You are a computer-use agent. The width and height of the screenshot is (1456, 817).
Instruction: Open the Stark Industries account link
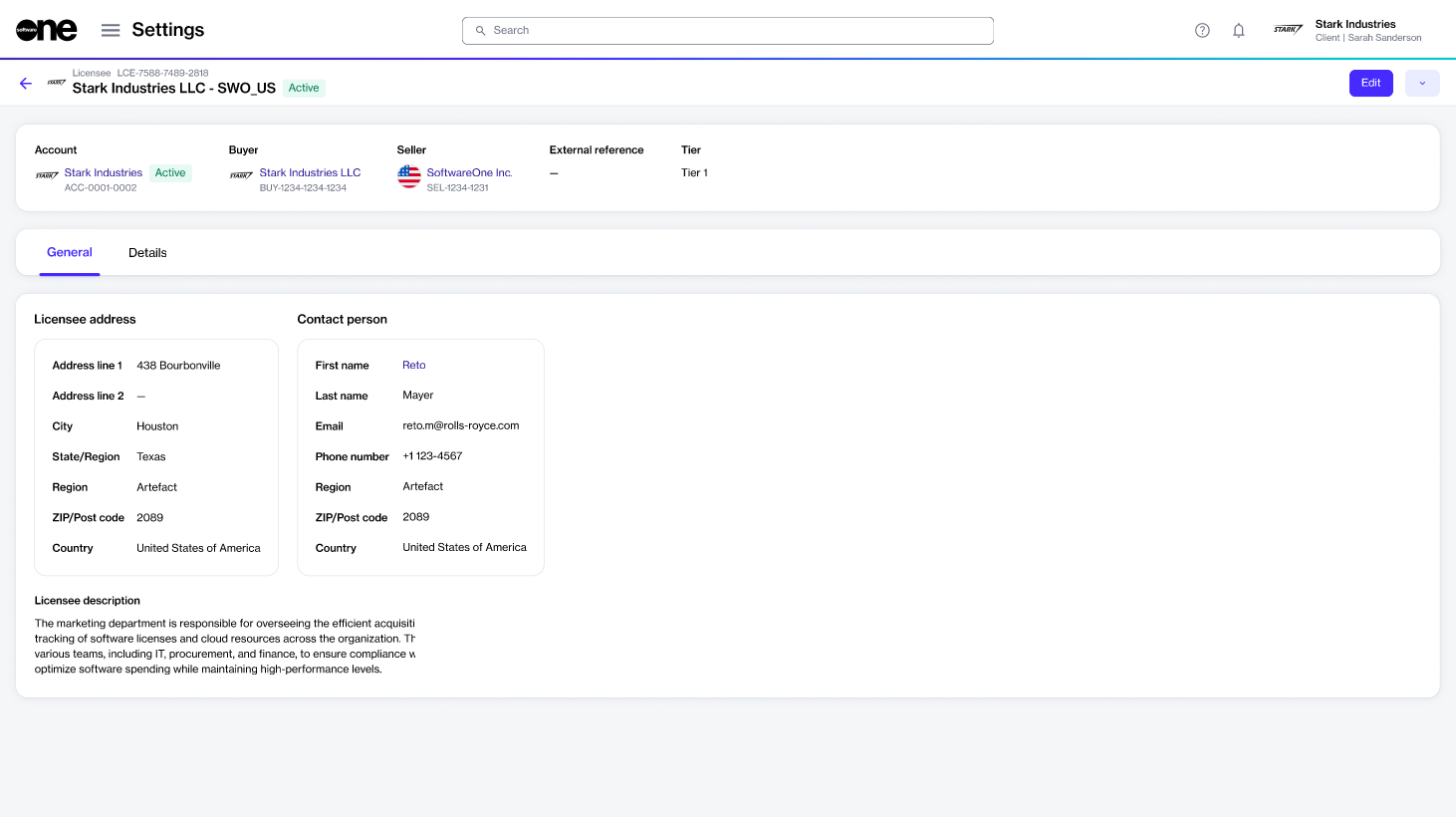104,172
